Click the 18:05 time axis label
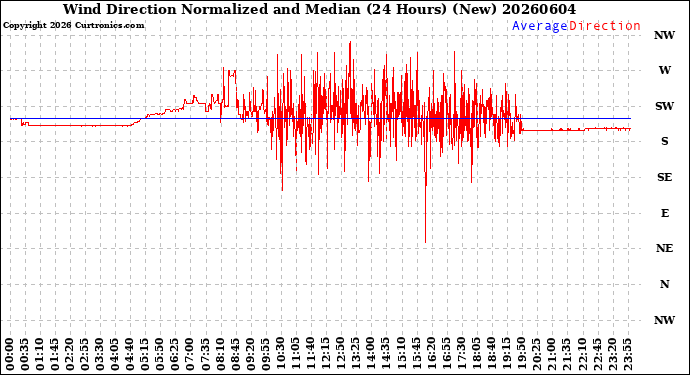Image resolution: width=690 pixels, height=375 pixels. [477, 355]
